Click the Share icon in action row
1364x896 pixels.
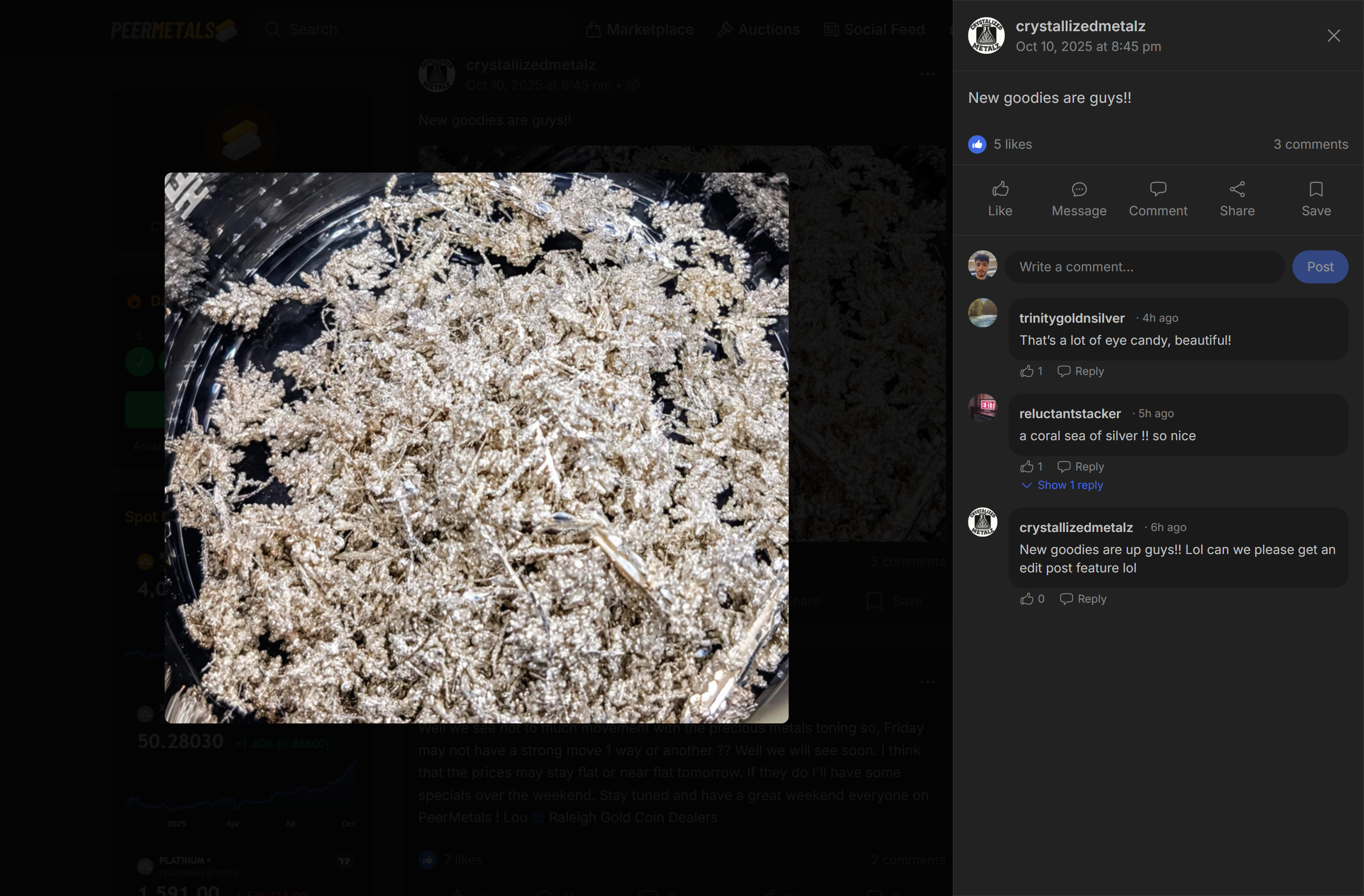click(1237, 189)
